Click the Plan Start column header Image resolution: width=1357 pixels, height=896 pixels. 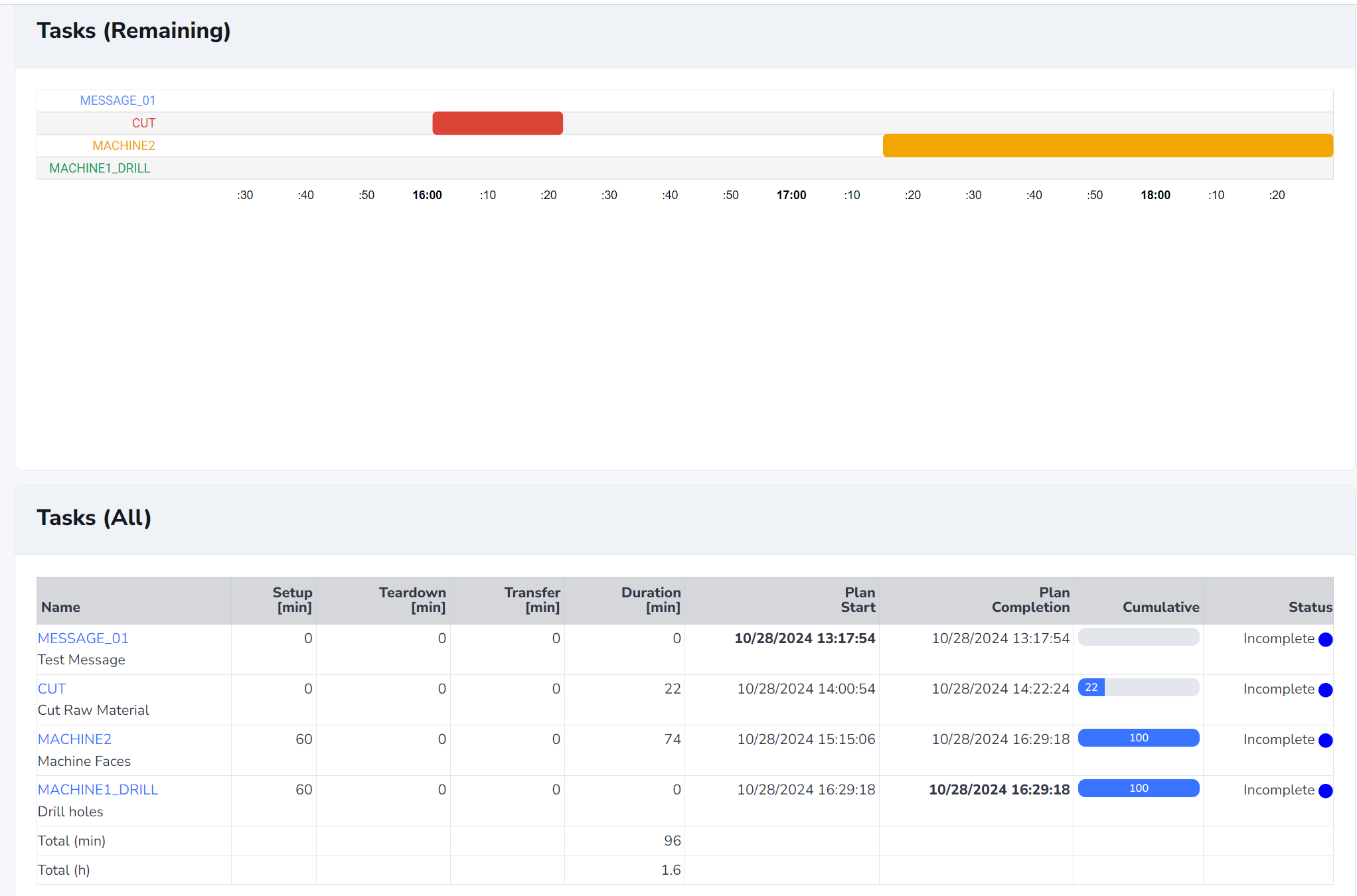click(858, 600)
